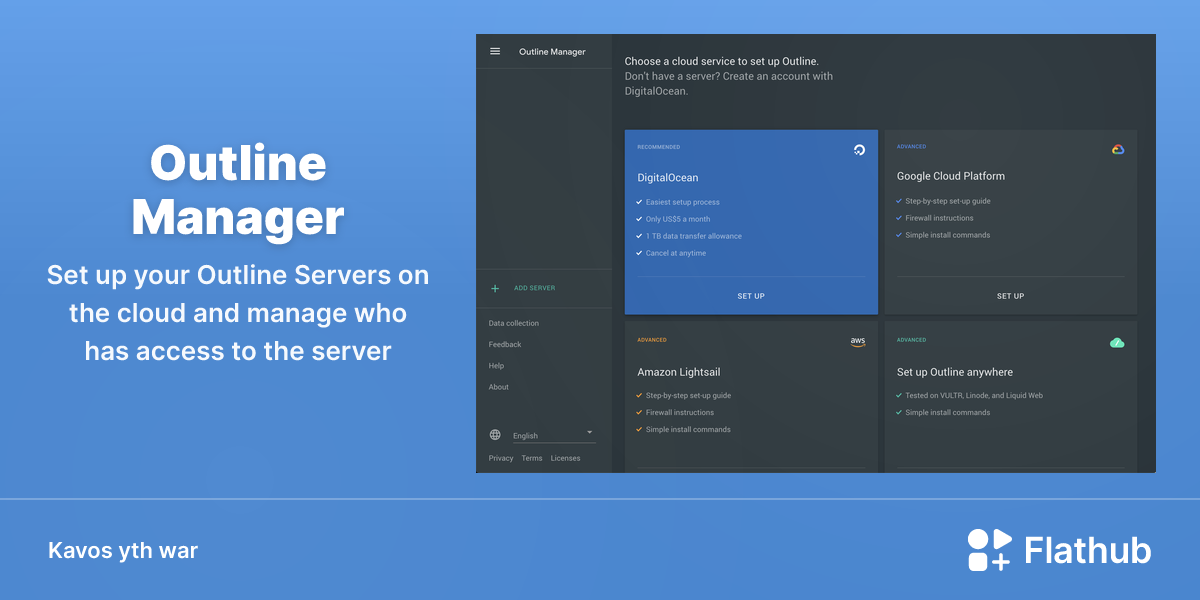Open the Privacy link

[501, 458]
